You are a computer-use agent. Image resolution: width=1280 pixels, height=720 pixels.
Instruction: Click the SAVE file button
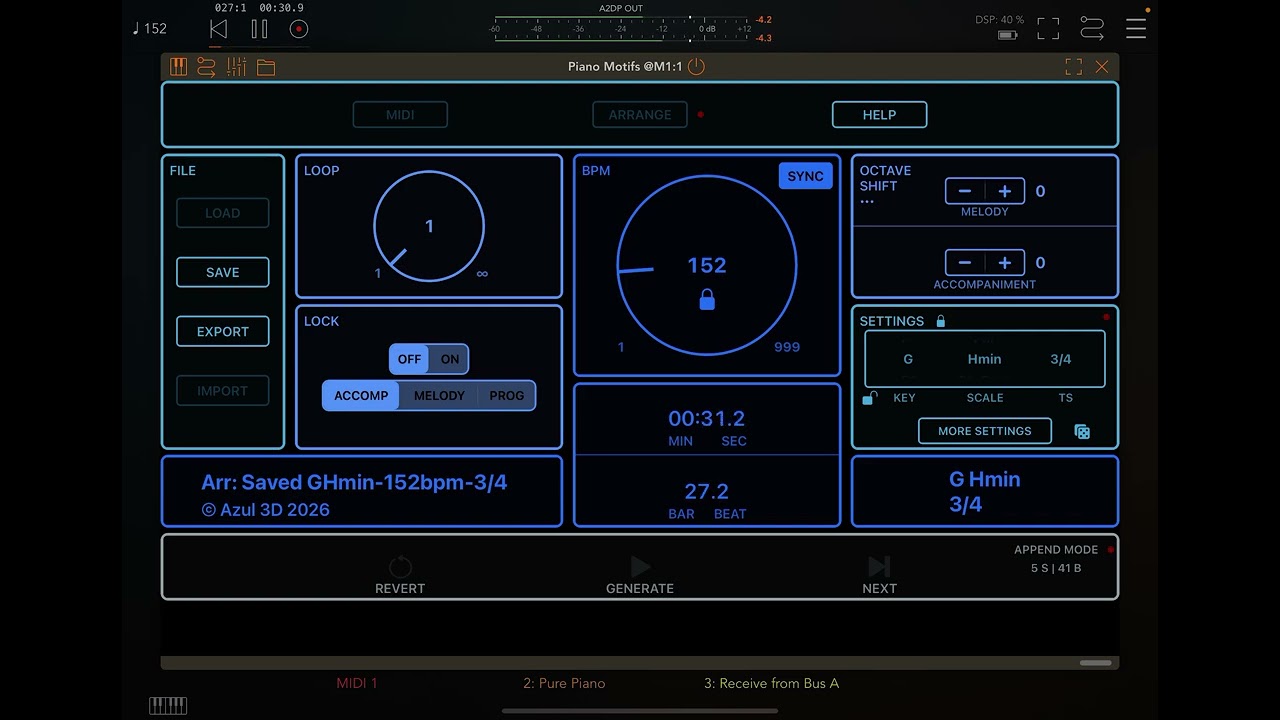222,272
